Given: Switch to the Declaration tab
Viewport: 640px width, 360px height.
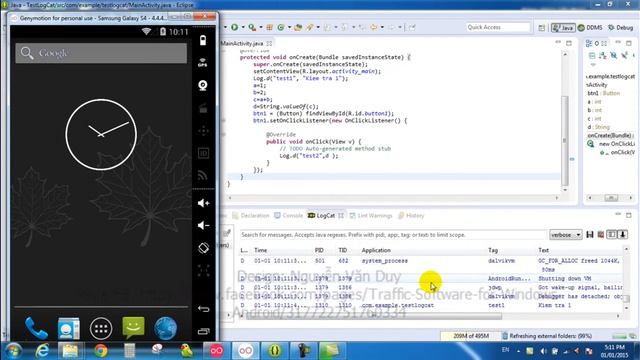Looking at the screenshot, I should pos(251,216).
